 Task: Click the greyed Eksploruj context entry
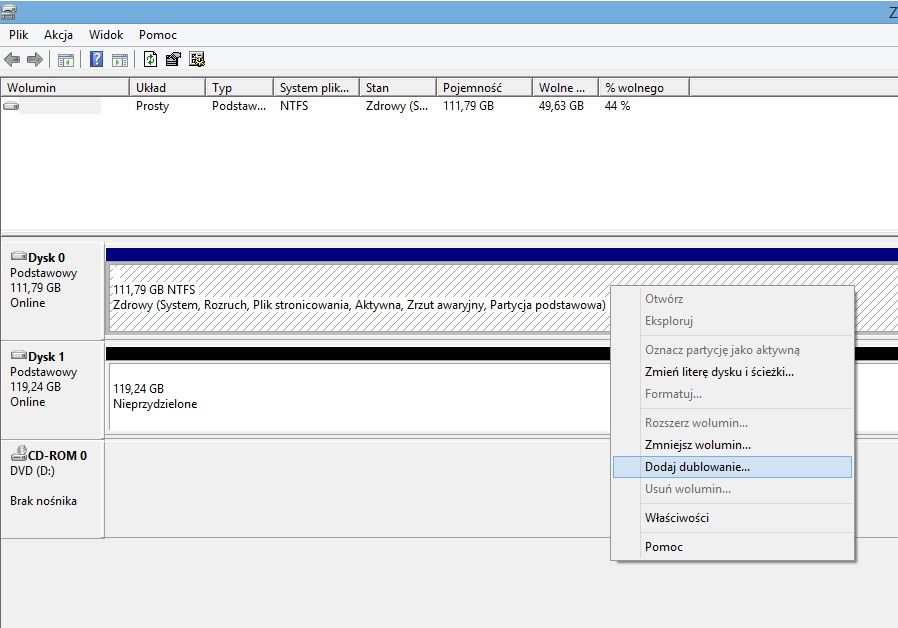click(732, 321)
